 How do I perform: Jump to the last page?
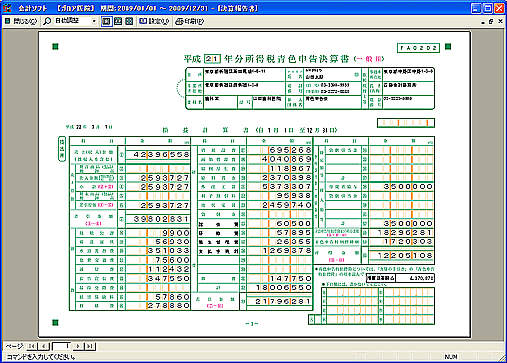(x=90, y=346)
